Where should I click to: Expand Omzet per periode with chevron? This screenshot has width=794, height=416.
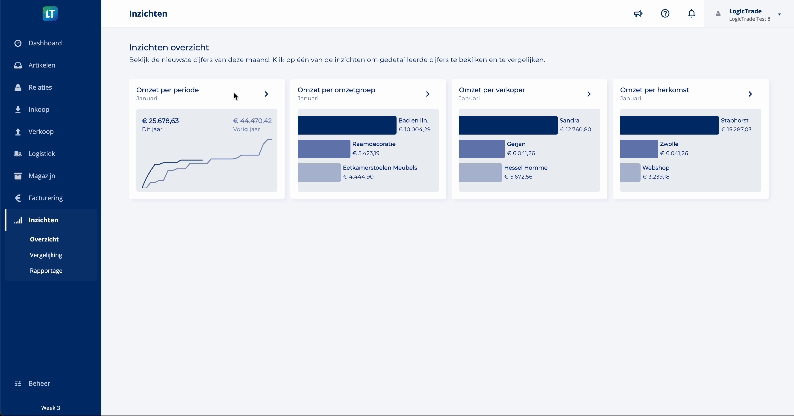(x=266, y=94)
